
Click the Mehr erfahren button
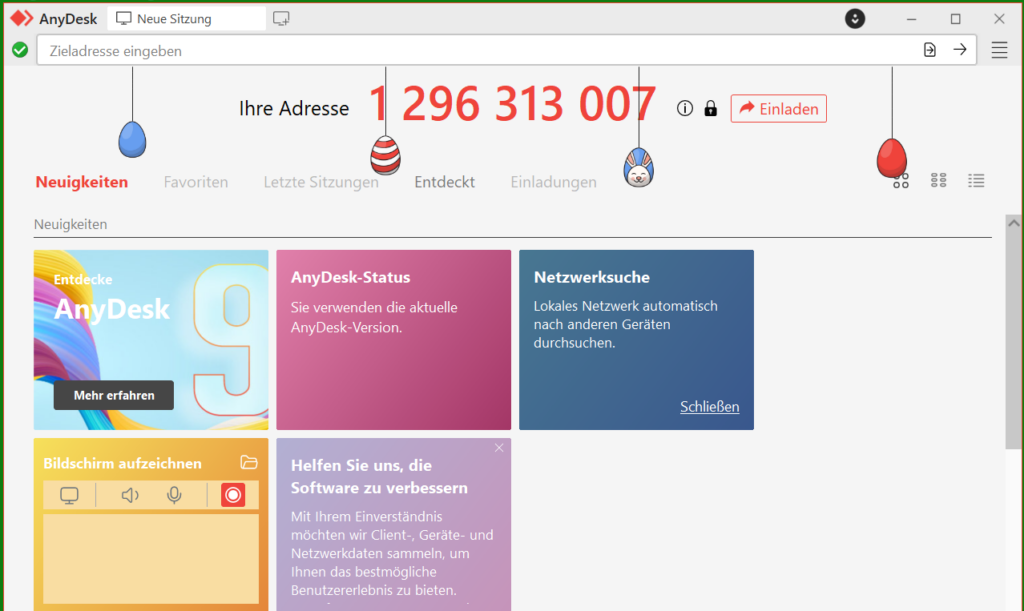point(114,395)
